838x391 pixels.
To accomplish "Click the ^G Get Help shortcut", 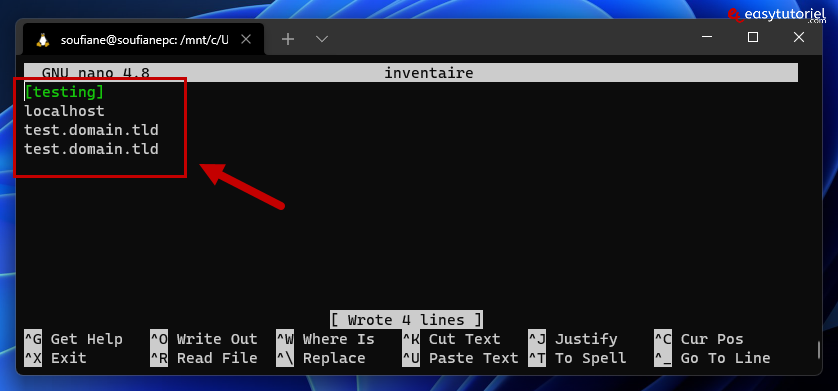I will [x=74, y=339].
